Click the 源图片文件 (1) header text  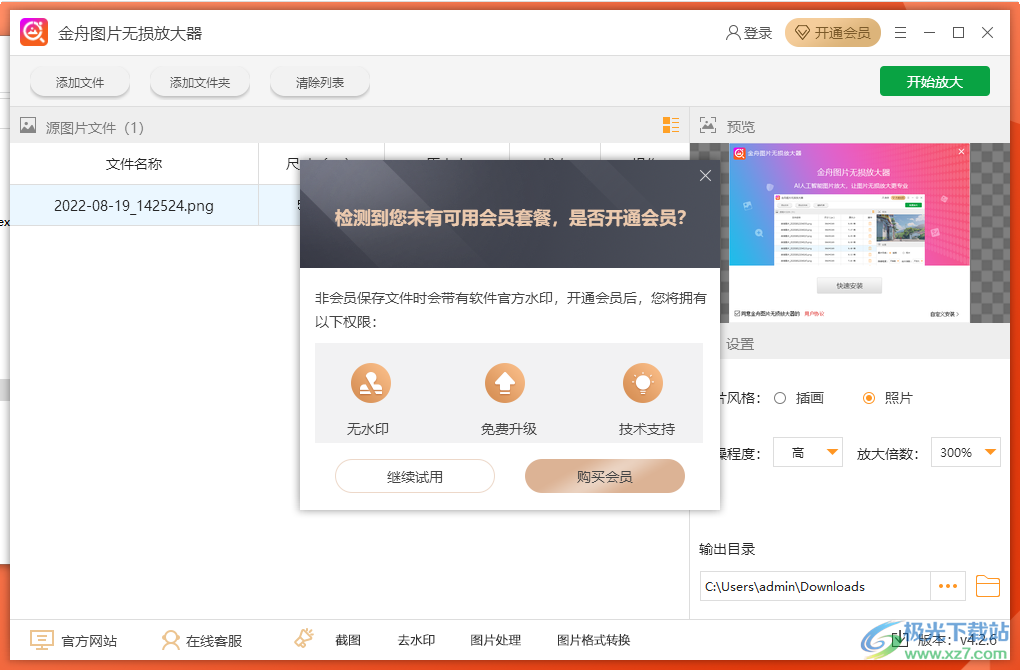click(x=94, y=127)
